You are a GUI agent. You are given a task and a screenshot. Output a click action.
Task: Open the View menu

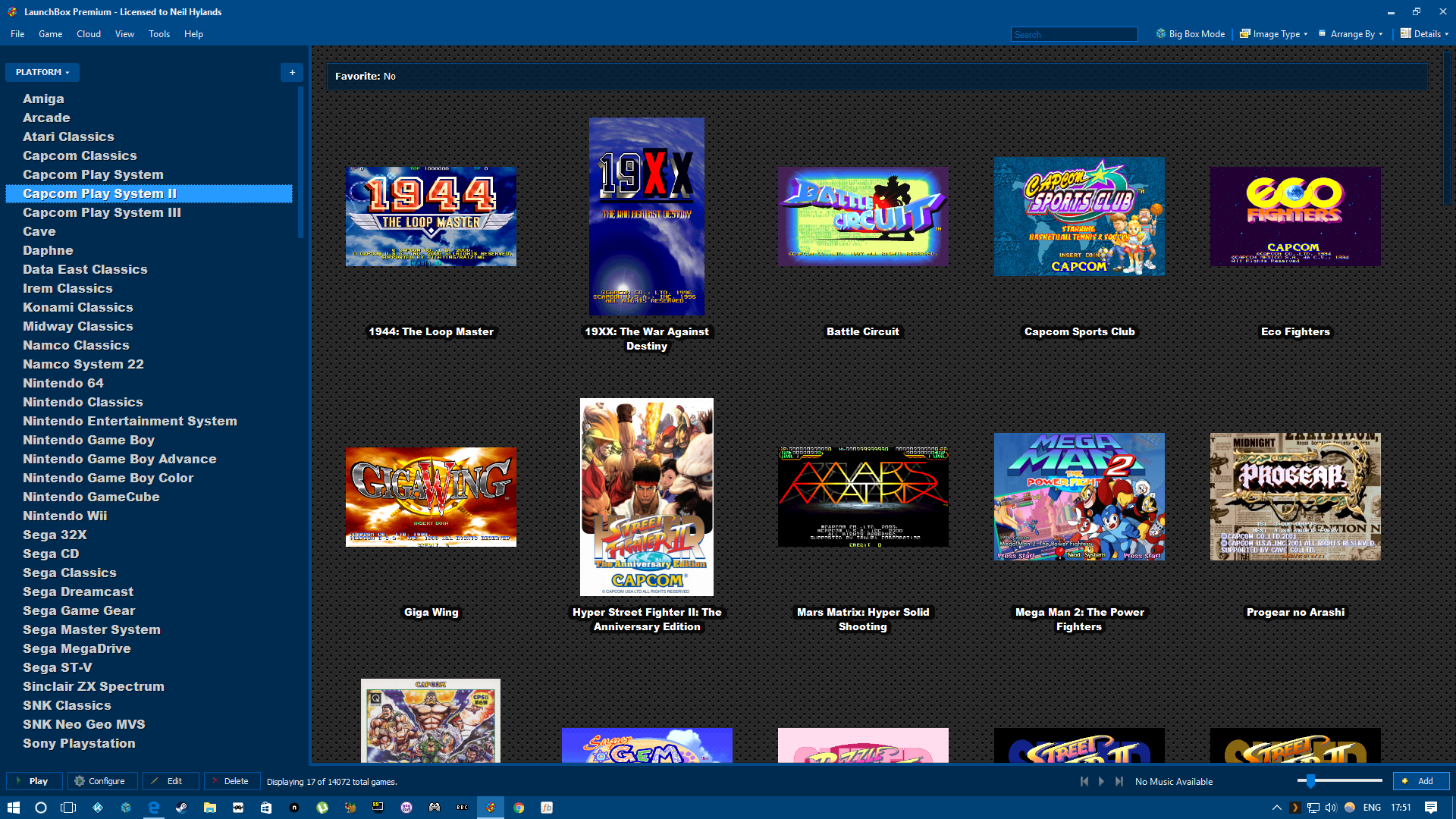(124, 34)
